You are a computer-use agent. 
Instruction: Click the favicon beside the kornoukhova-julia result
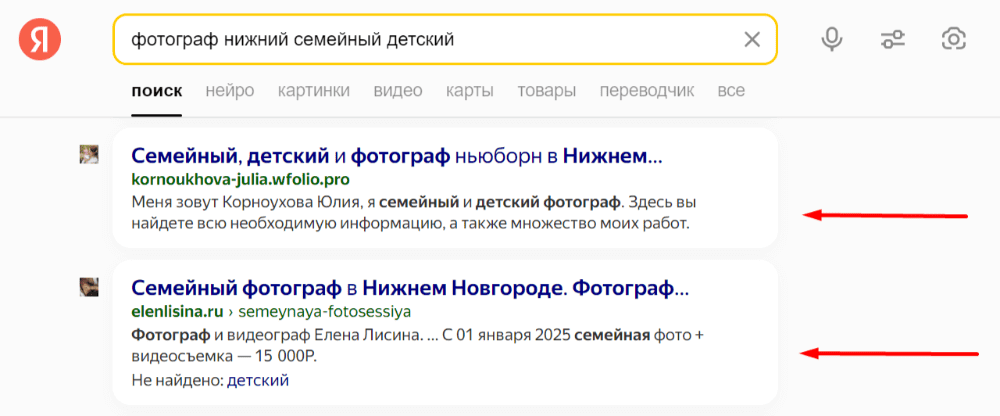[89, 154]
